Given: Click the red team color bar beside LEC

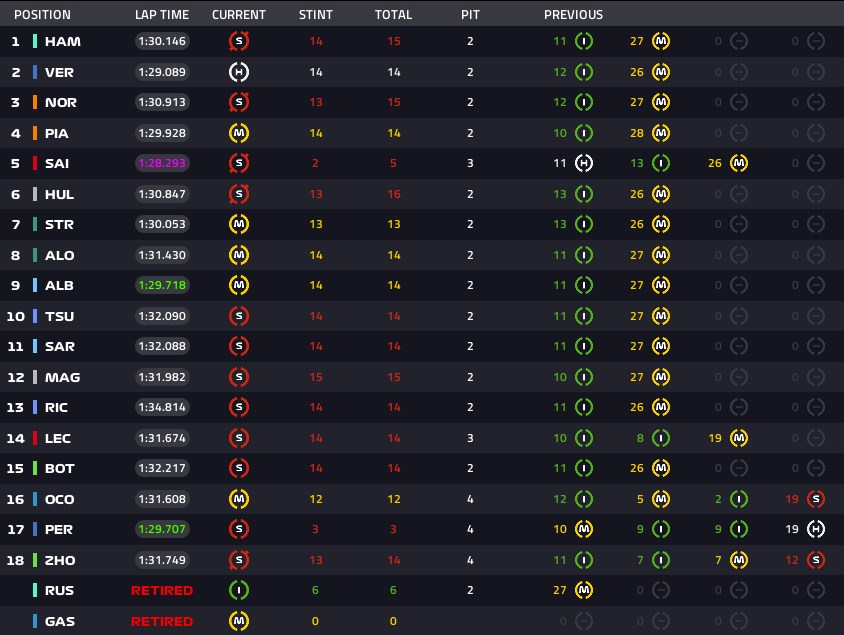Looking at the screenshot, I should click(x=35, y=438).
